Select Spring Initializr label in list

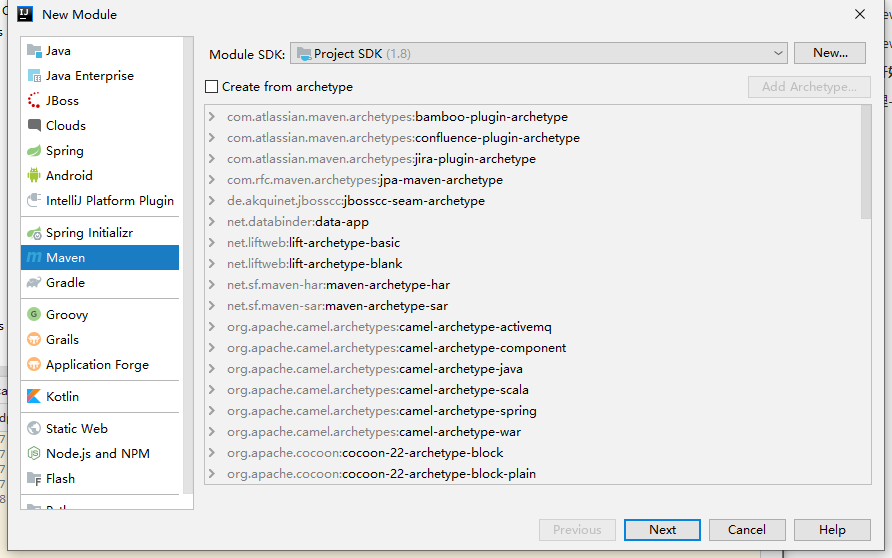(89, 233)
